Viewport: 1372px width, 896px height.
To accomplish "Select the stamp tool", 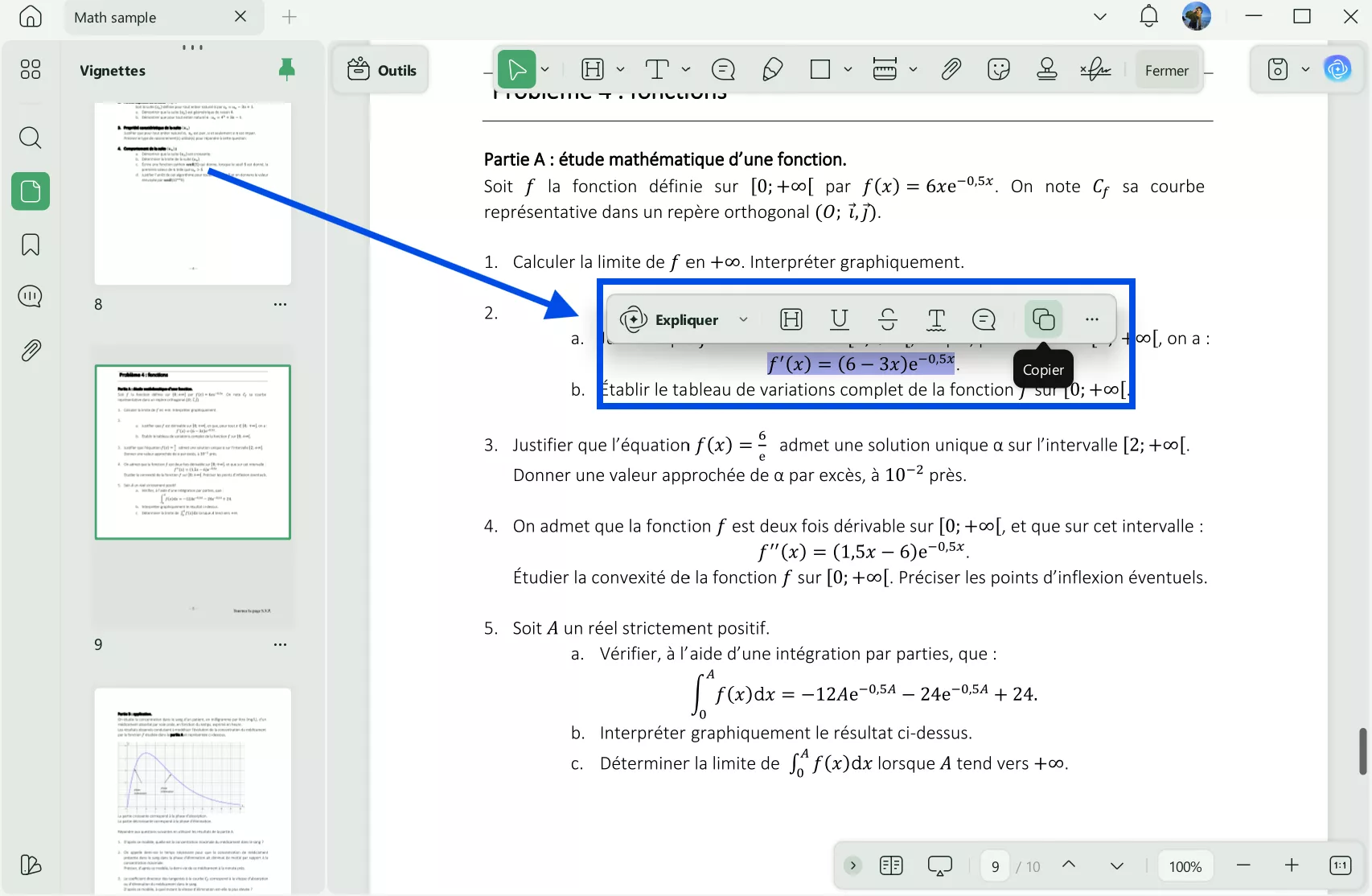I will click(x=1047, y=70).
